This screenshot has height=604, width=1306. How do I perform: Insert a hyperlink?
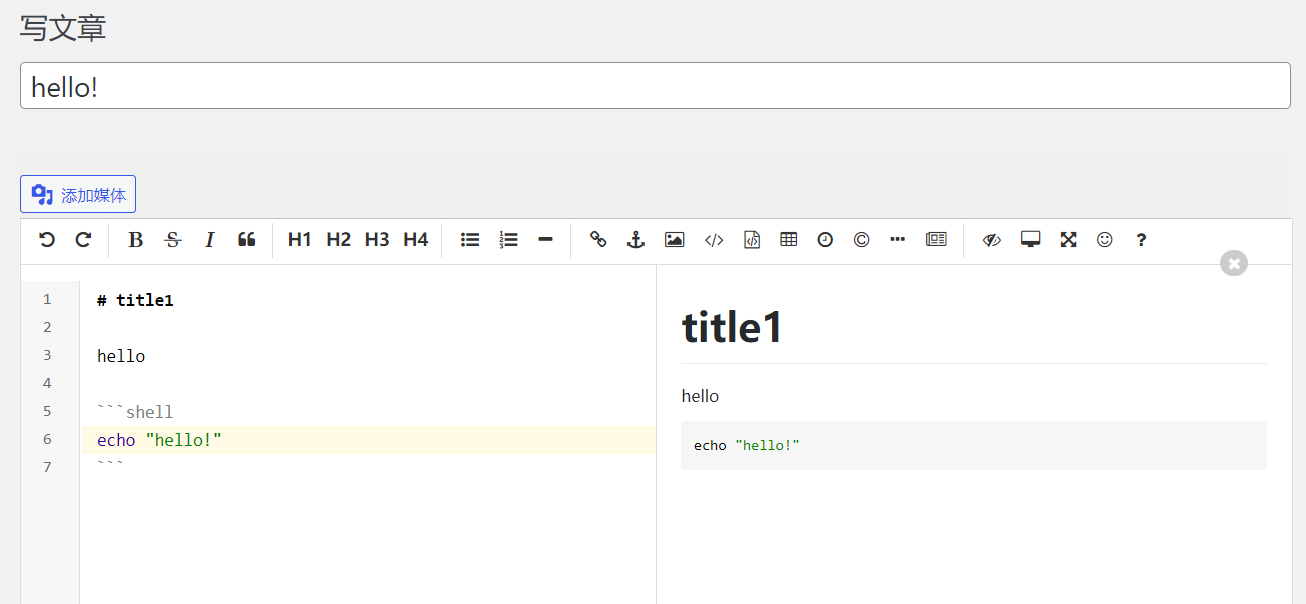pyautogui.click(x=598, y=240)
